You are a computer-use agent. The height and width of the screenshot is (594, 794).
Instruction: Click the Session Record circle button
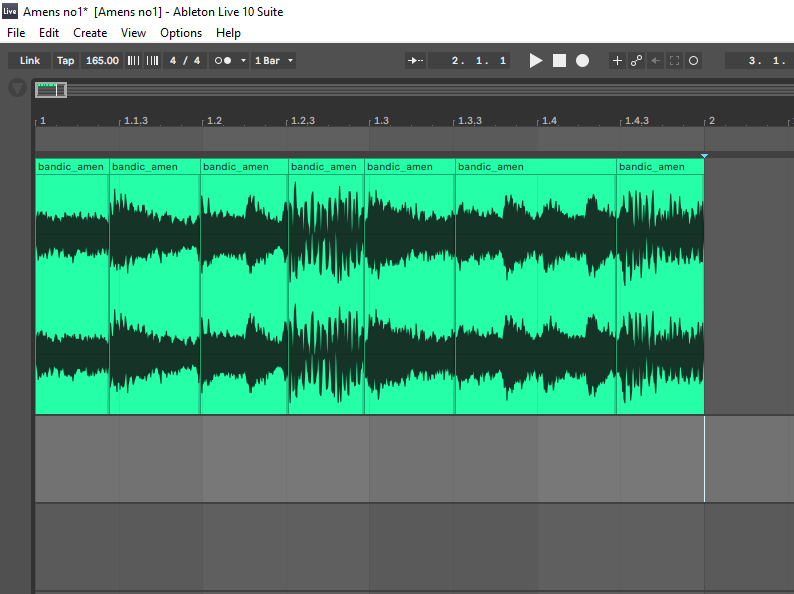tap(694, 61)
